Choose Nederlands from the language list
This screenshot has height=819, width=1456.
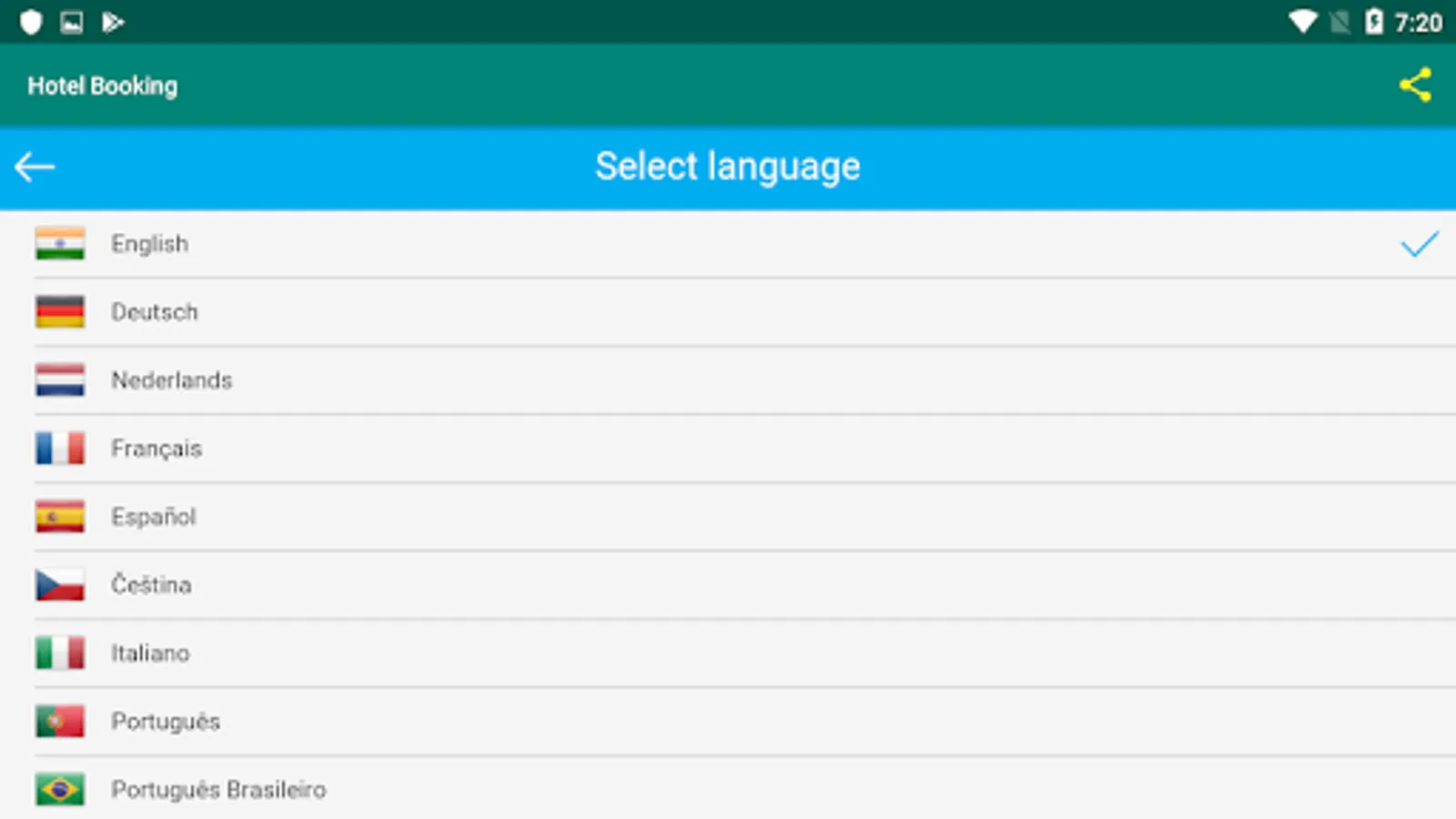coord(172,380)
